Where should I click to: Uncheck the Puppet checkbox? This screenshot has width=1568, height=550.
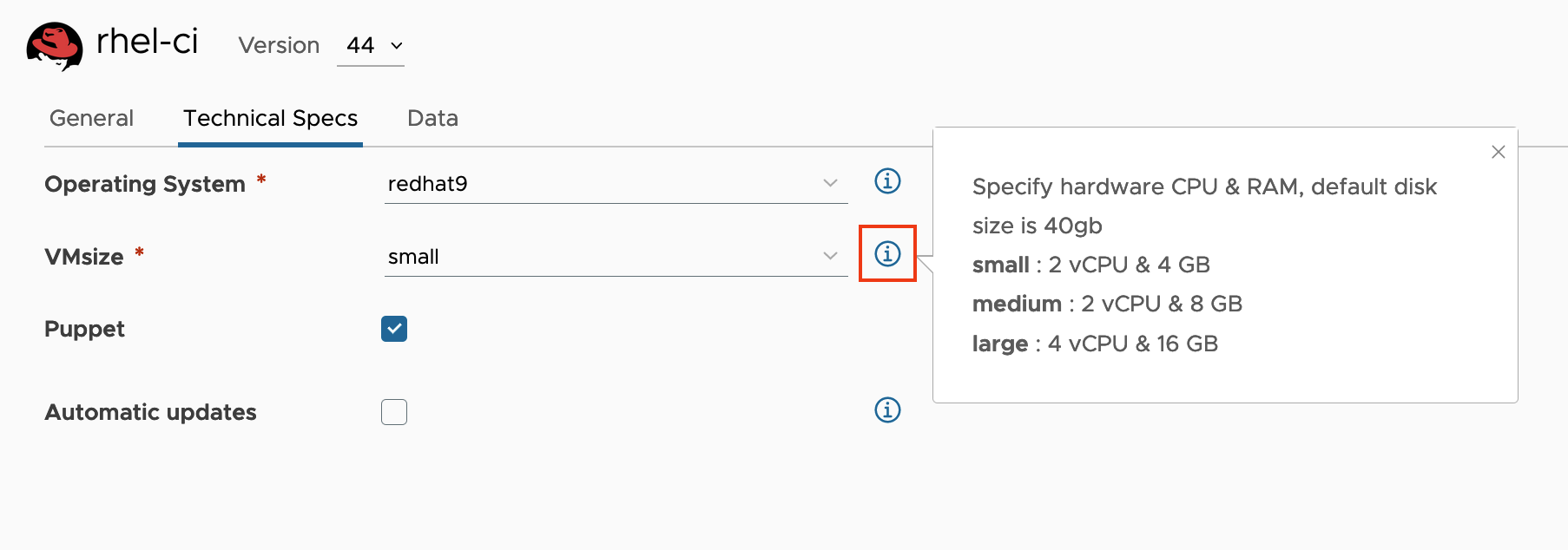coord(394,329)
